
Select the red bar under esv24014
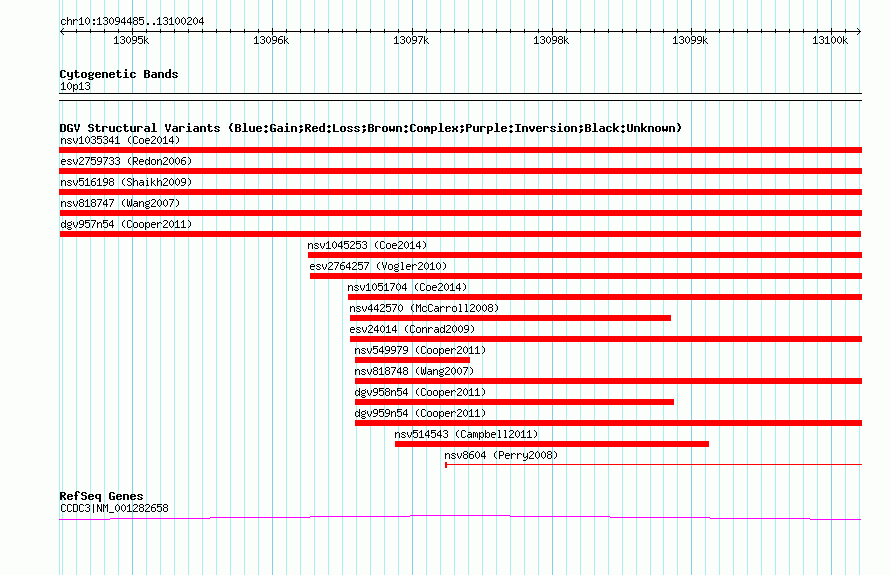click(x=606, y=339)
